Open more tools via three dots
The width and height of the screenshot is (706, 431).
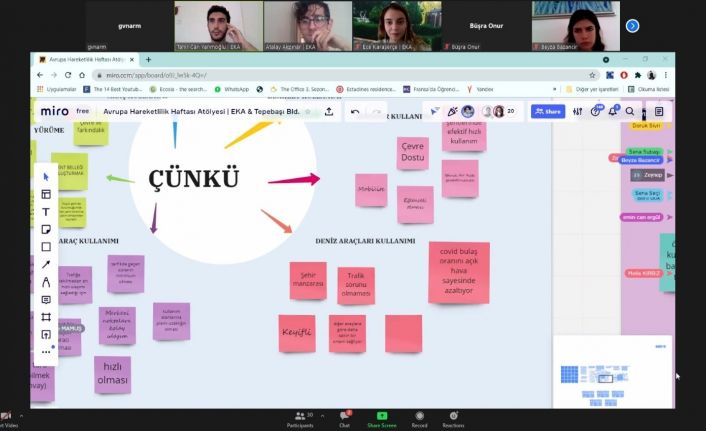click(x=46, y=351)
